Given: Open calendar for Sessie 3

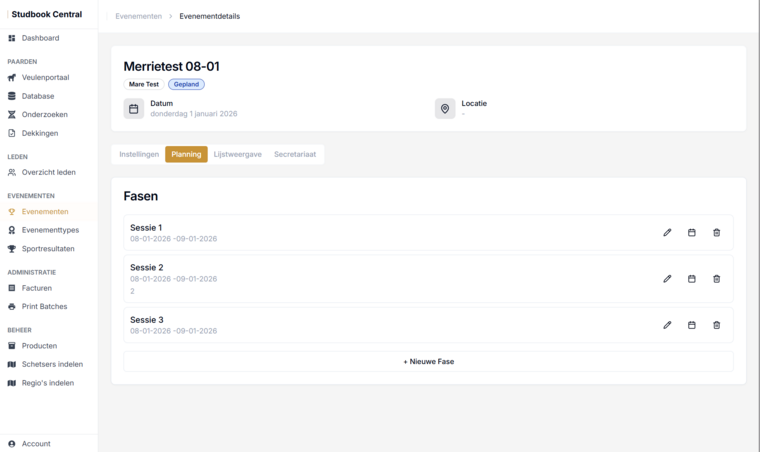Looking at the screenshot, I should click(692, 325).
